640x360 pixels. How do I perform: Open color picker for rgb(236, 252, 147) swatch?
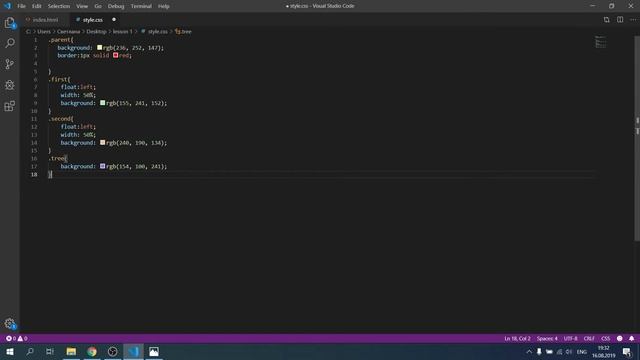pyautogui.click(x=100, y=48)
